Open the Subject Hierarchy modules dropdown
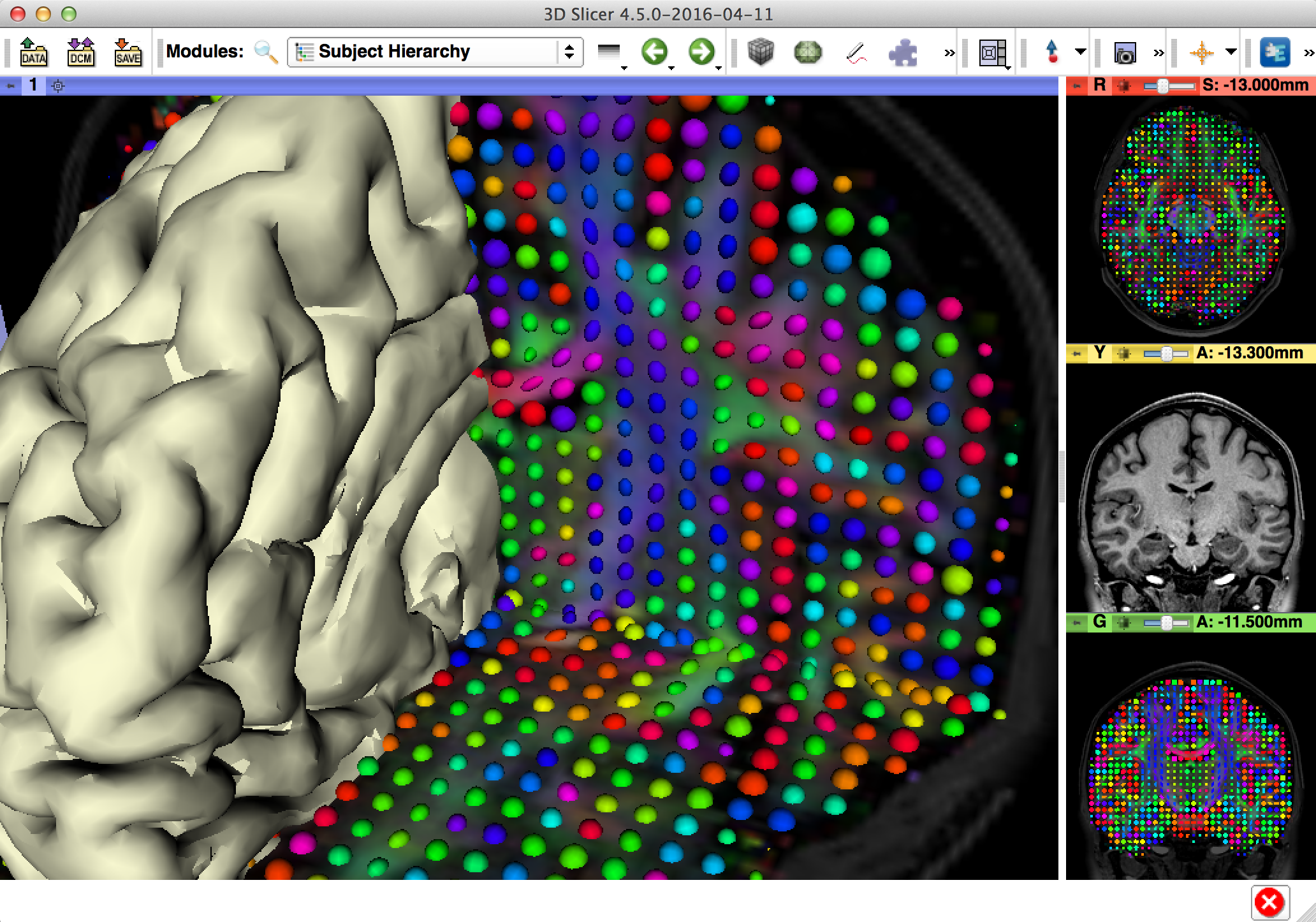 pyautogui.click(x=435, y=52)
